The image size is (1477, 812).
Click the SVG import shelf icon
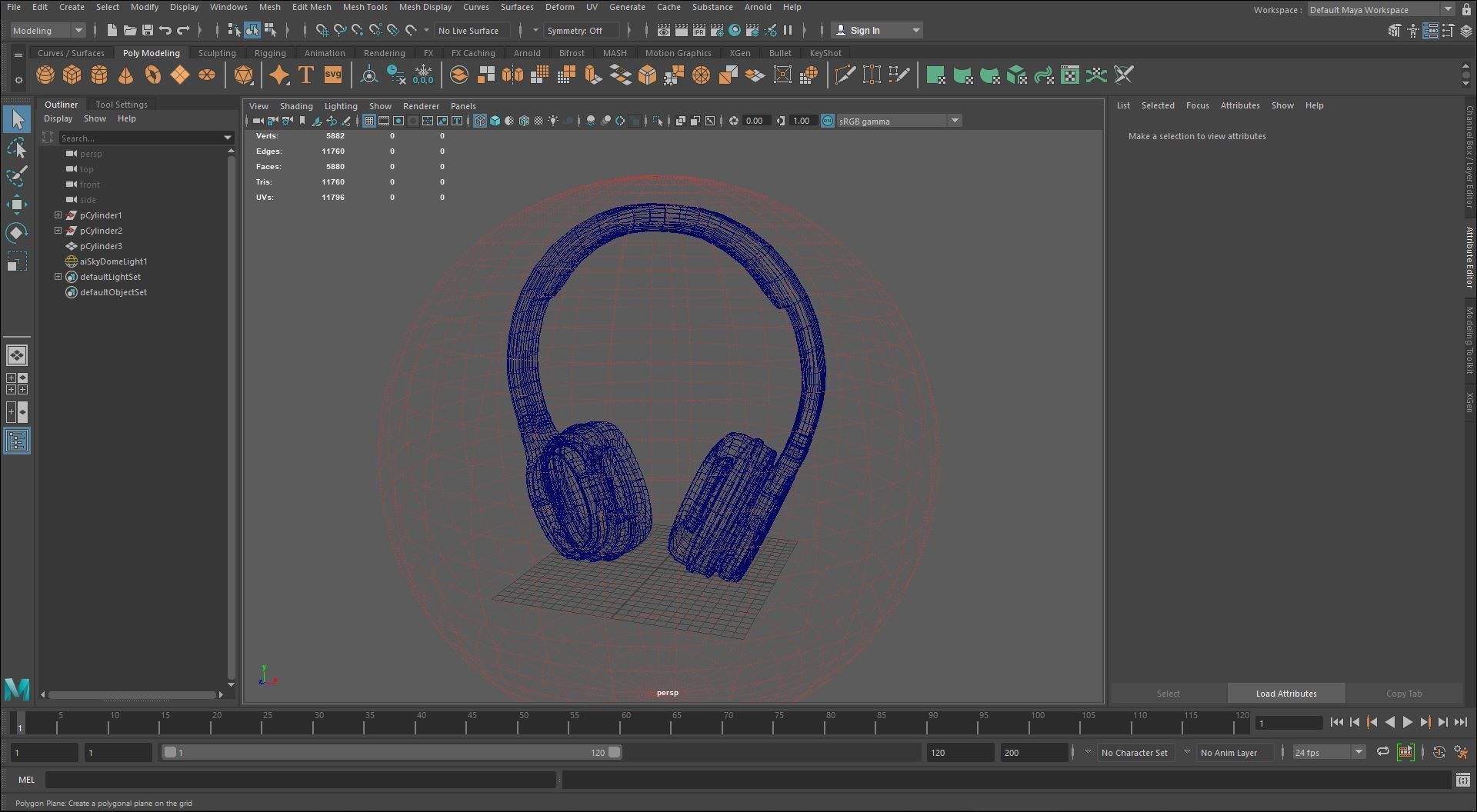333,75
